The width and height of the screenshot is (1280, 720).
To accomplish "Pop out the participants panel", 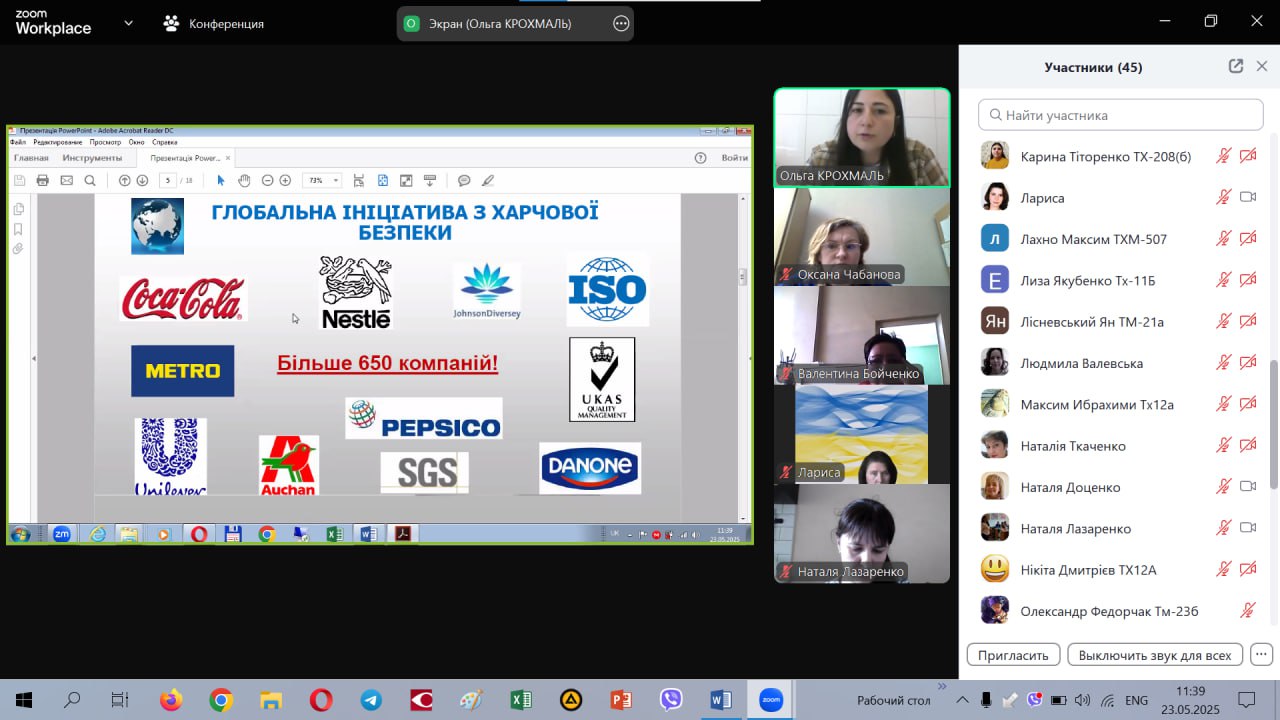I will [x=1236, y=66].
